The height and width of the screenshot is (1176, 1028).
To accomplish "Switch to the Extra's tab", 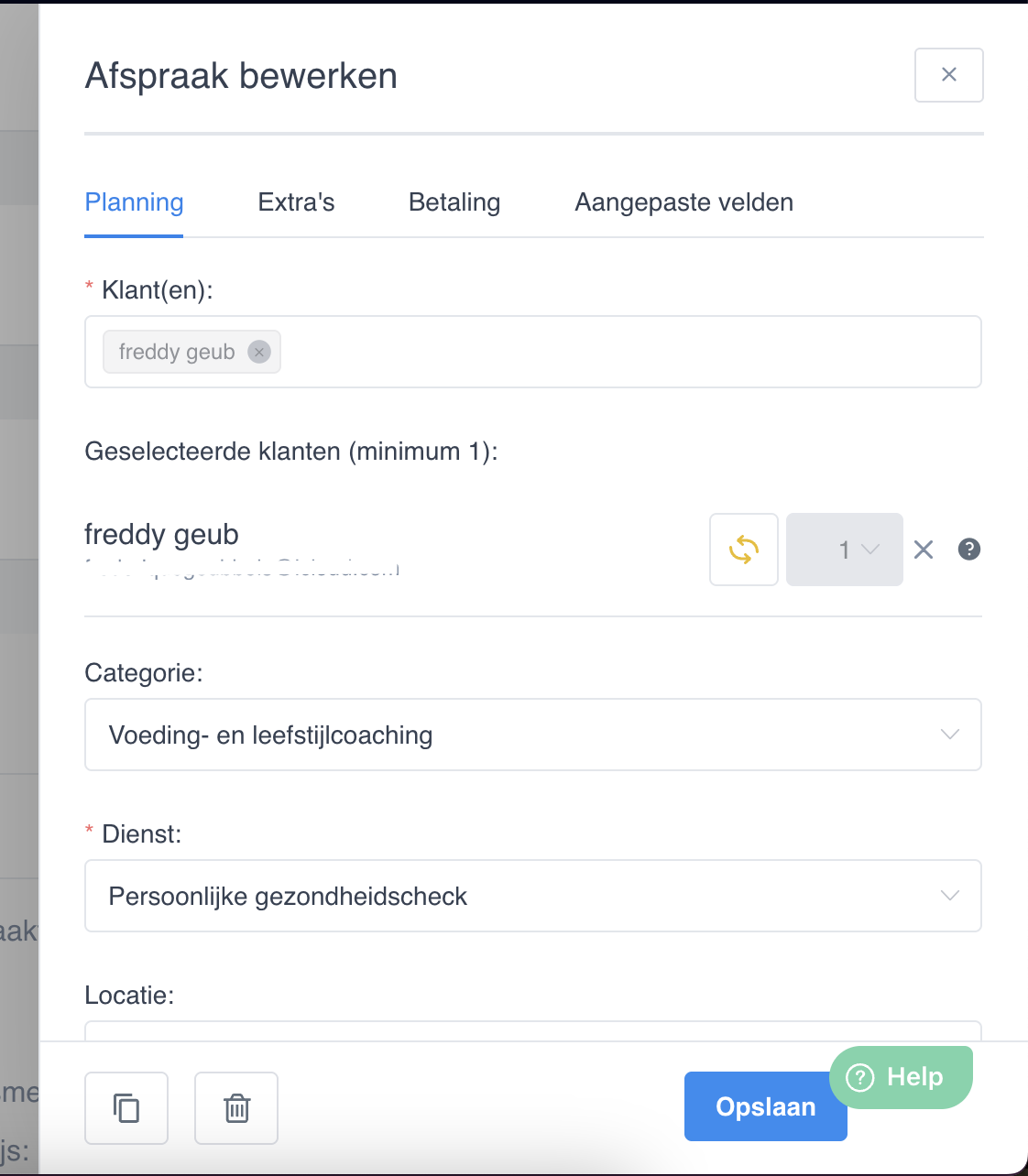I will click(296, 202).
